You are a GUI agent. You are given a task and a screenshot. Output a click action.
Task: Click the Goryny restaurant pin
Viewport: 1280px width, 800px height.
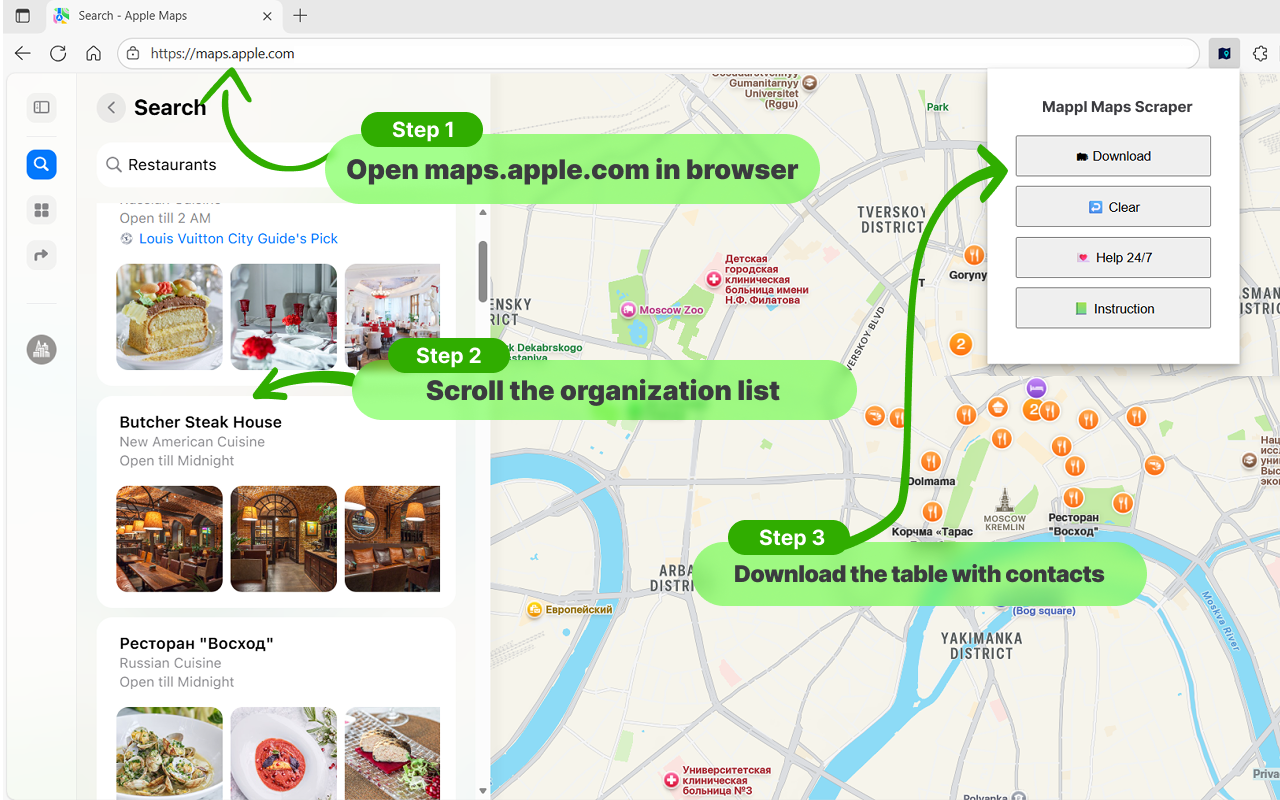[x=974, y=254]
